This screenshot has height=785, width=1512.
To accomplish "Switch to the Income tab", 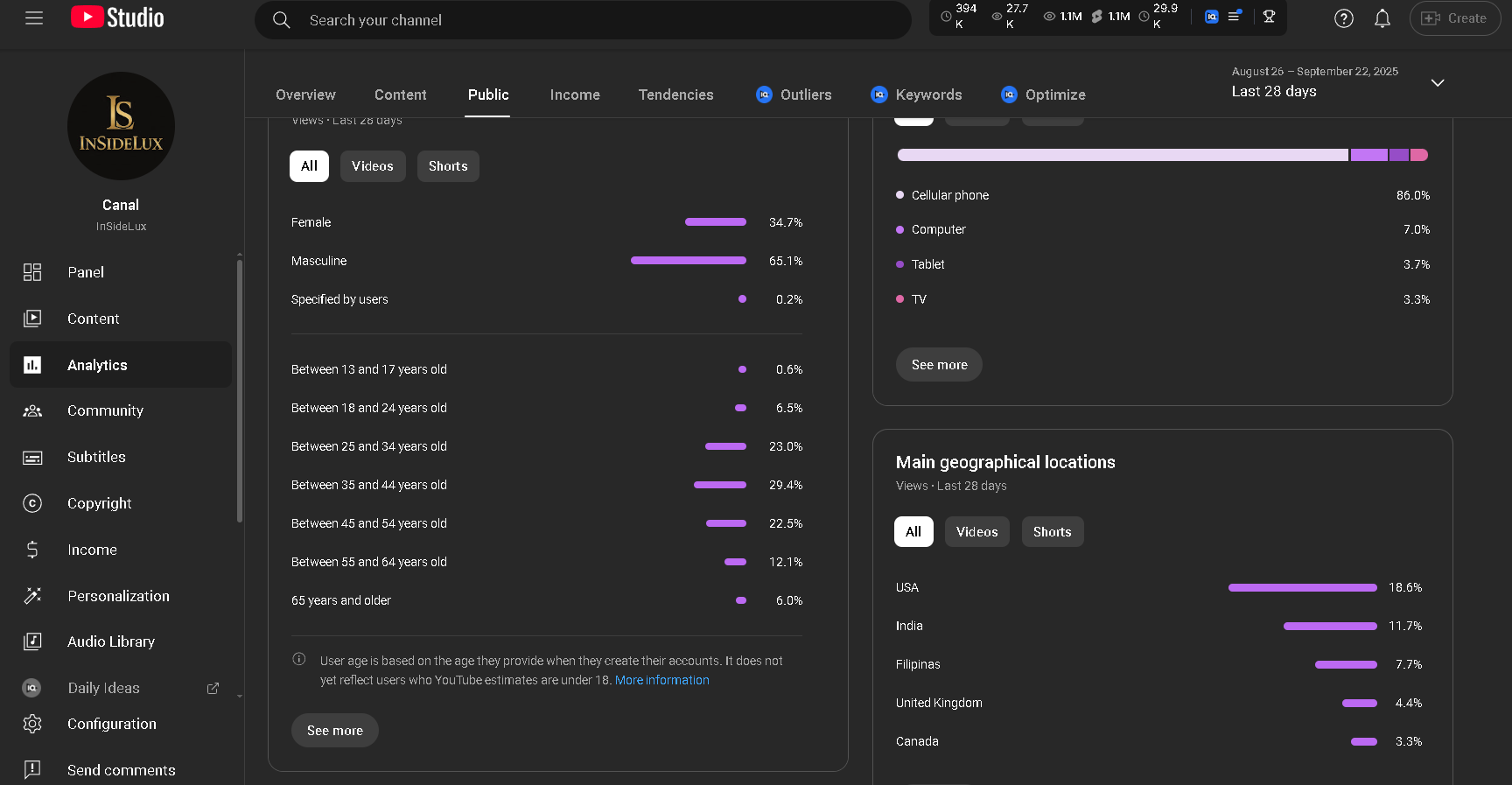I will (575, 95).
